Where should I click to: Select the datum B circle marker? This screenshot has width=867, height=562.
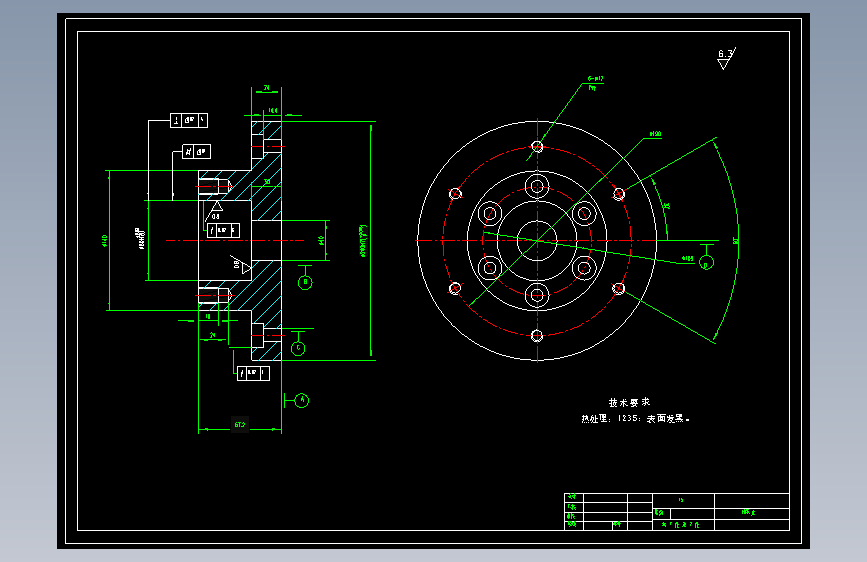[x=305, y=282]
